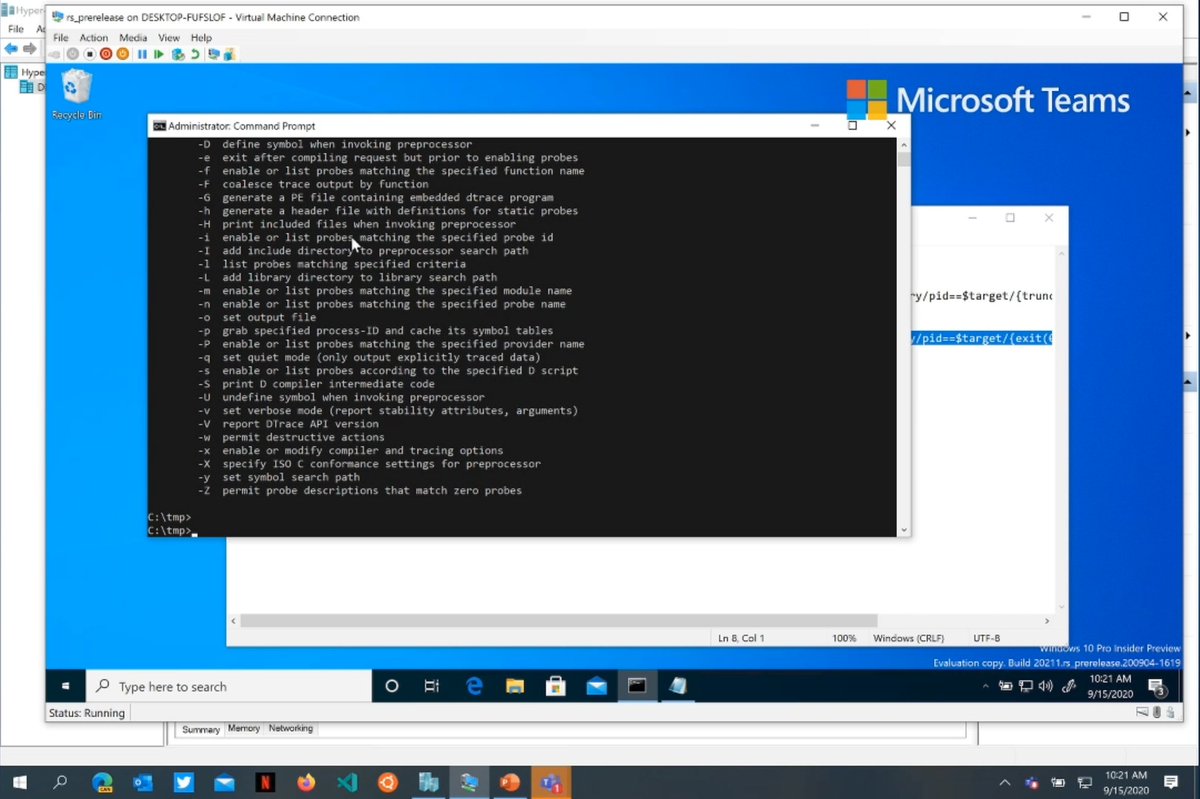Screen dimensions: 1200x799
Task: Open Firefox on host taskbar
Action: pos(306,782)
